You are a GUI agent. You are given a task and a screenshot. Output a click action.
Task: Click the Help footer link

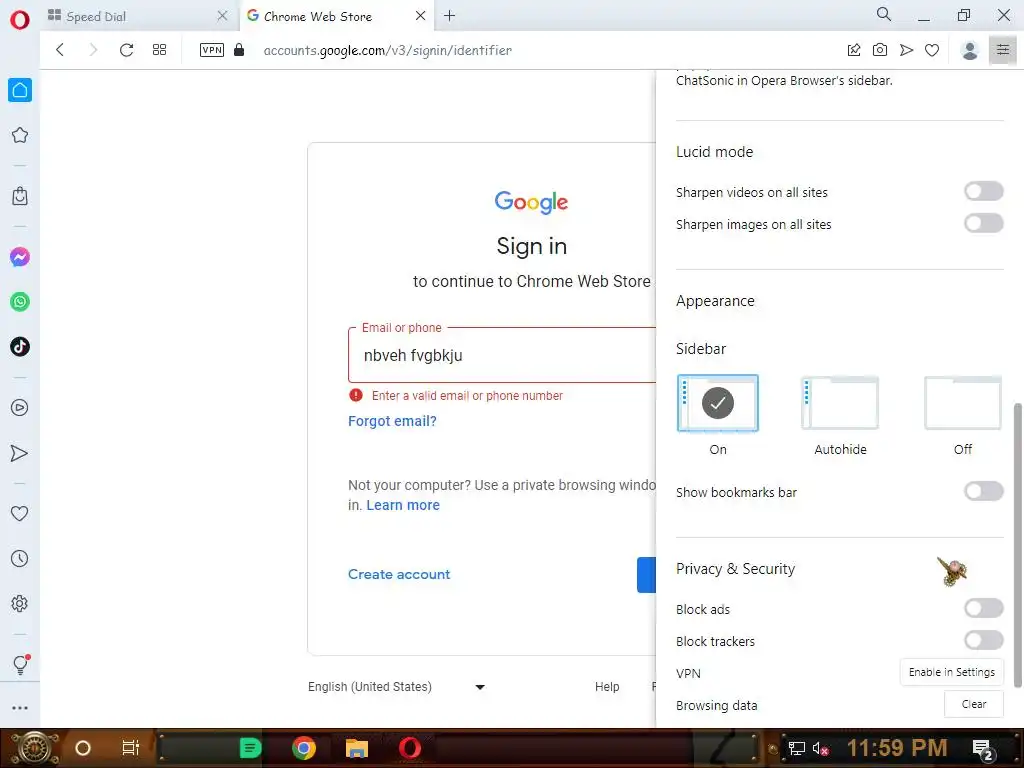[607, 686]
